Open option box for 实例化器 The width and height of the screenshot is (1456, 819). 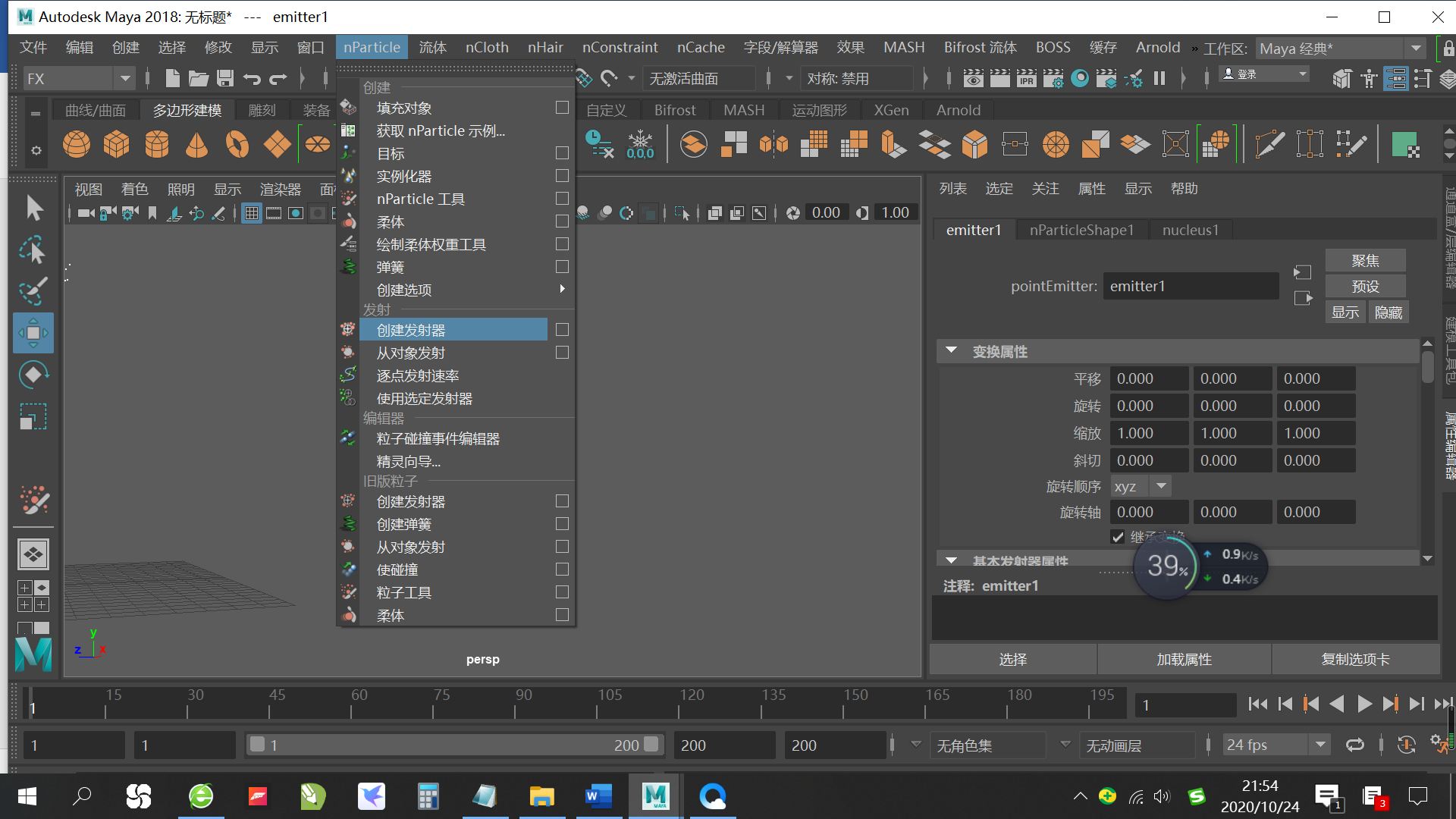pos(562,176)
